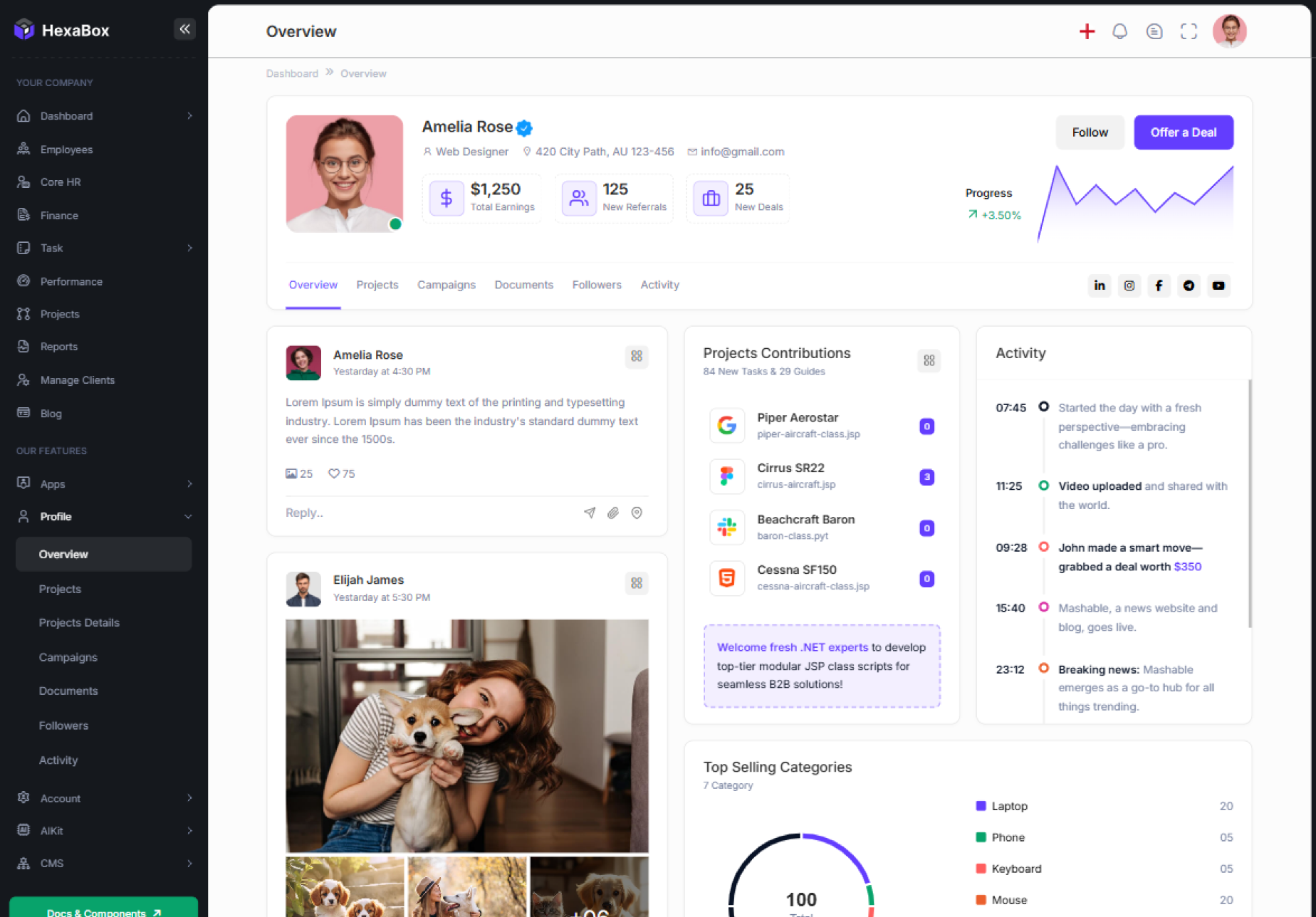This screenshot has width=1316, height=917.
Task: Like the Amelia Rose post heart
Action: point(334,473)
